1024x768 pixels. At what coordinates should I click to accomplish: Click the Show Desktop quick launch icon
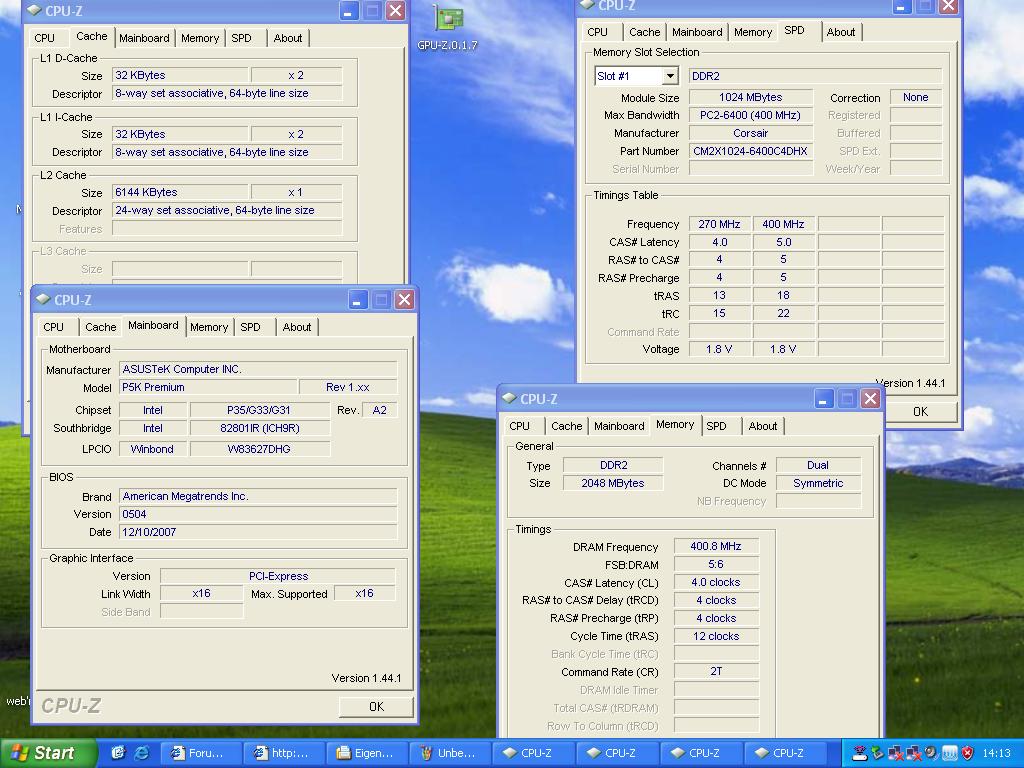click(x=118, y=753)
